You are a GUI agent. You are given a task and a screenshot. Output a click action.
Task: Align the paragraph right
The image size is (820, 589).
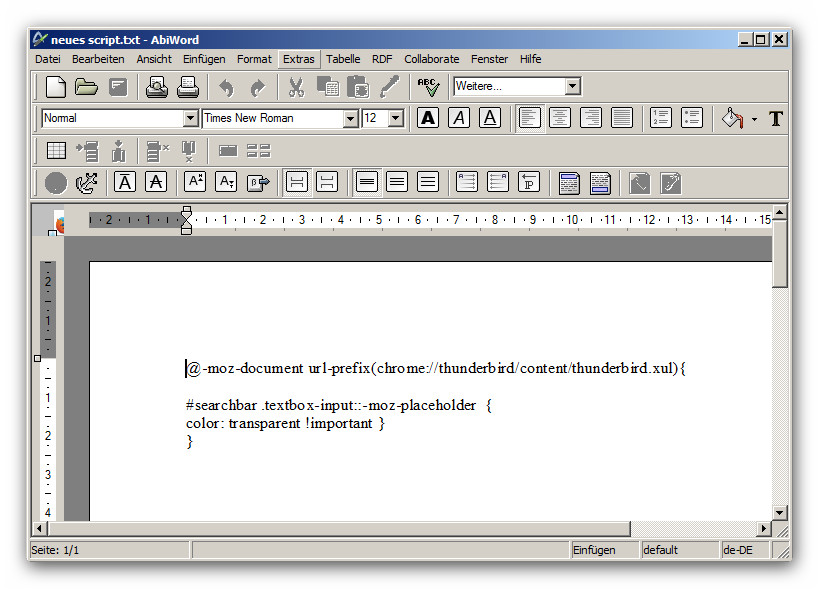tap(591, 118)
